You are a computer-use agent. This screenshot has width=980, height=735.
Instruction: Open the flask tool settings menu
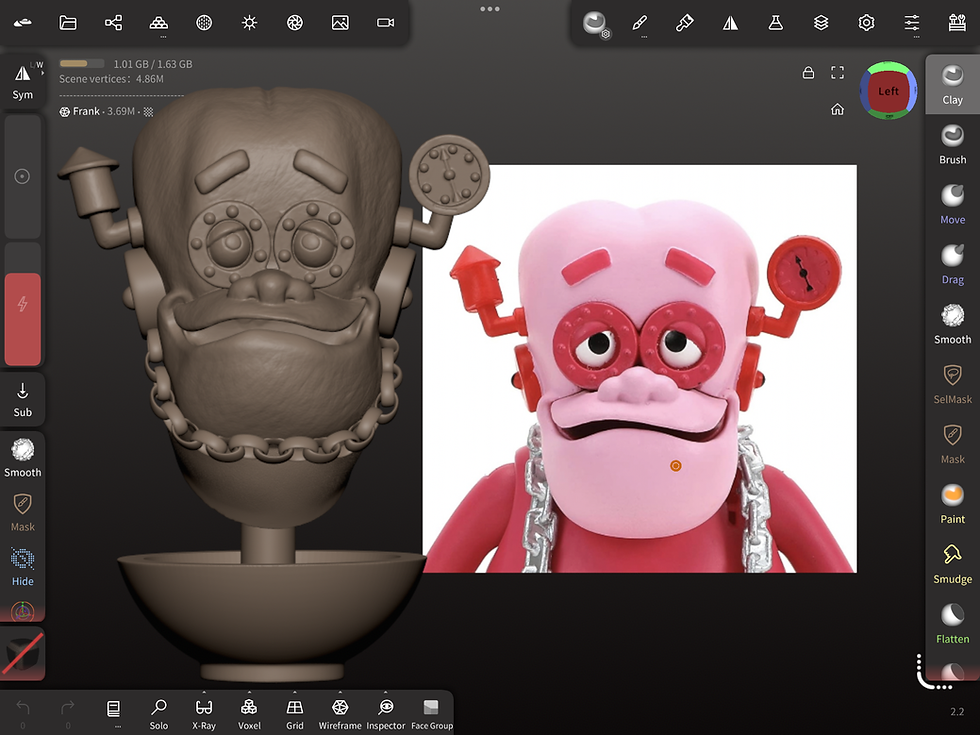[776, 24]
